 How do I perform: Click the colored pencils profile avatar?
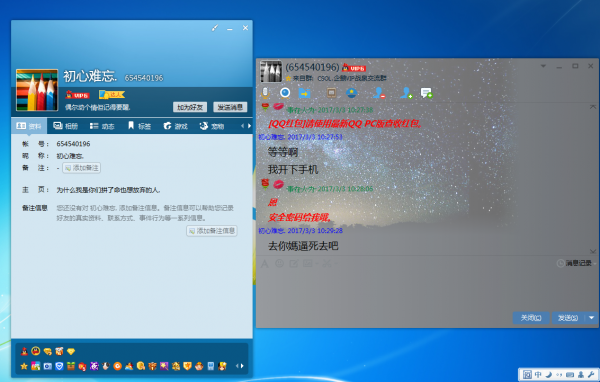coord(37,90)
